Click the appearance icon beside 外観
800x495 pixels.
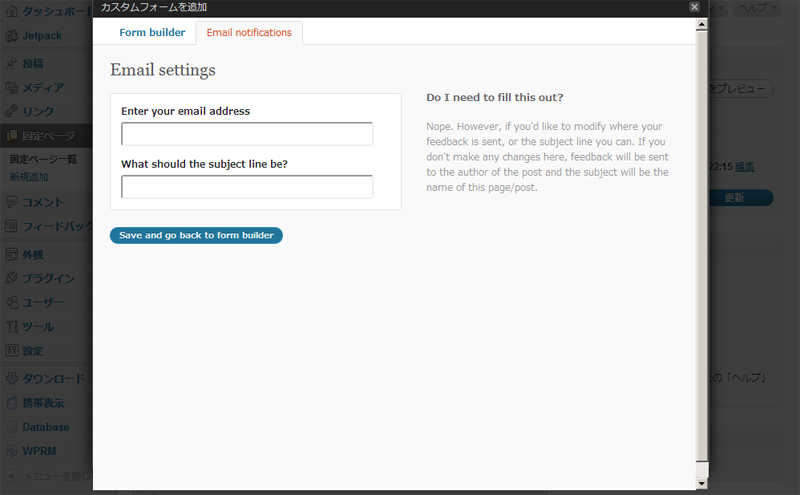[x=12, y=254]
